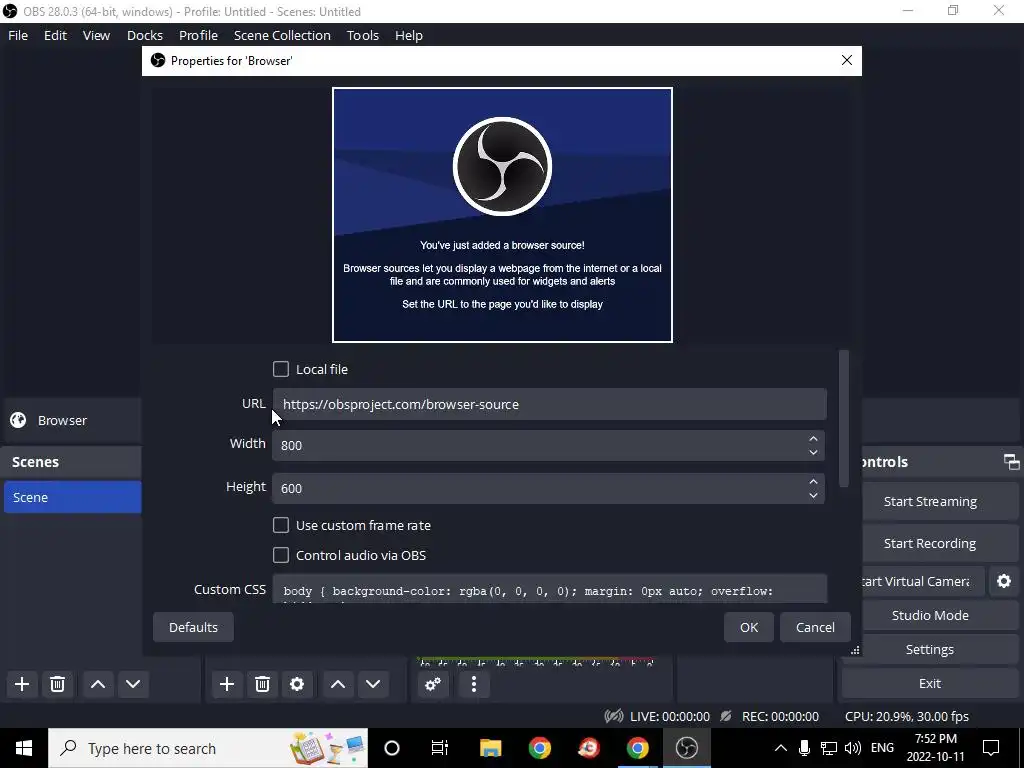Screen dimensions: 1024x768
Task: Increase Width with the up arrow
Action: point(813,438)
